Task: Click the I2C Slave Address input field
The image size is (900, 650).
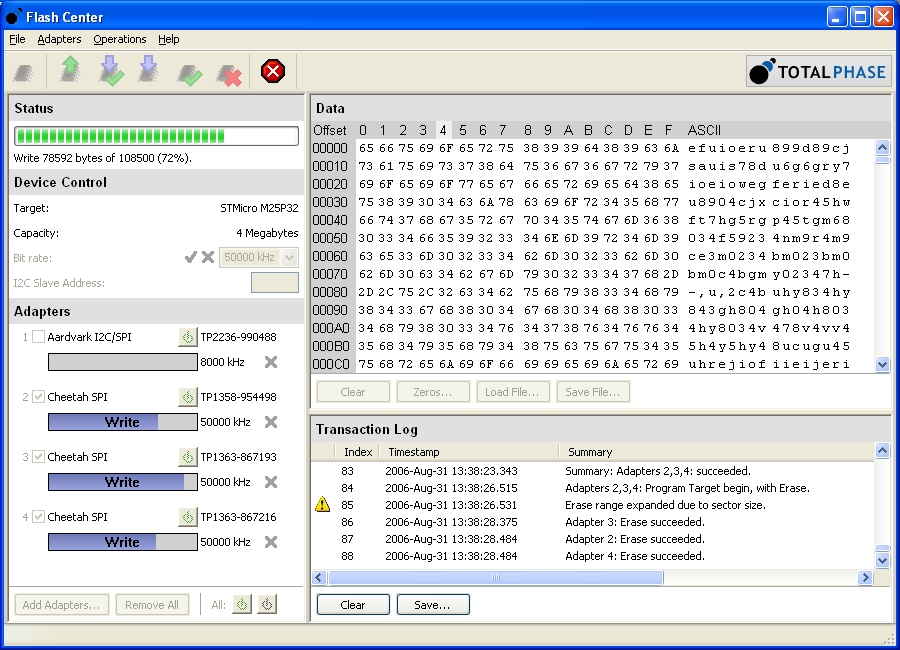Action: pyautogui.click(x=274, y=283)
